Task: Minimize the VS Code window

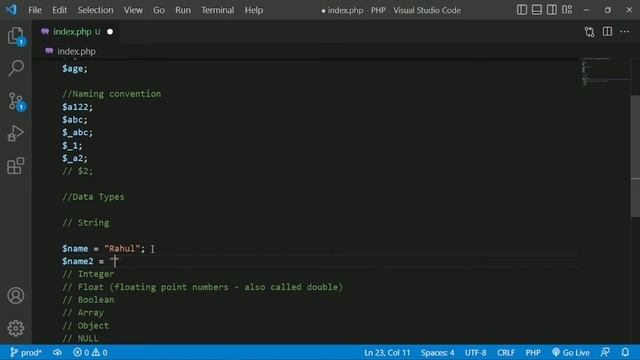Action: (587, 10)
